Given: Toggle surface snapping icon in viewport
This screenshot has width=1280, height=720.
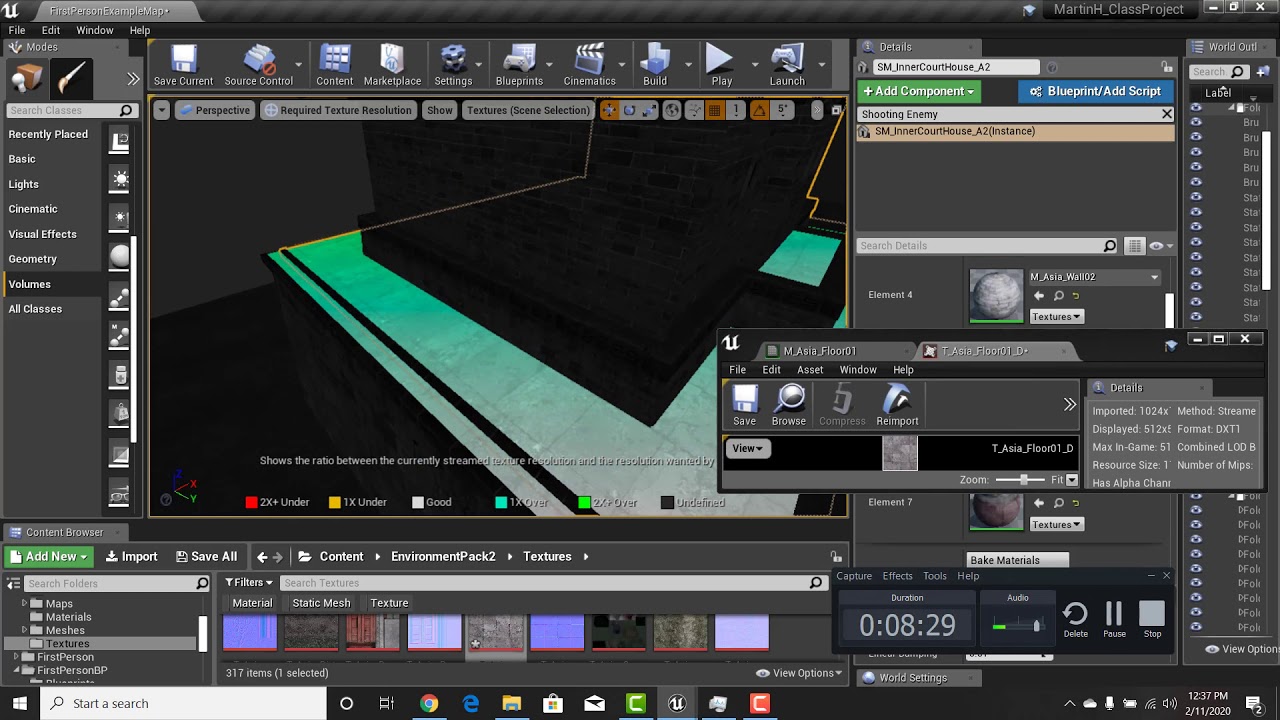Looking at the screenshot, I should 694,110.
